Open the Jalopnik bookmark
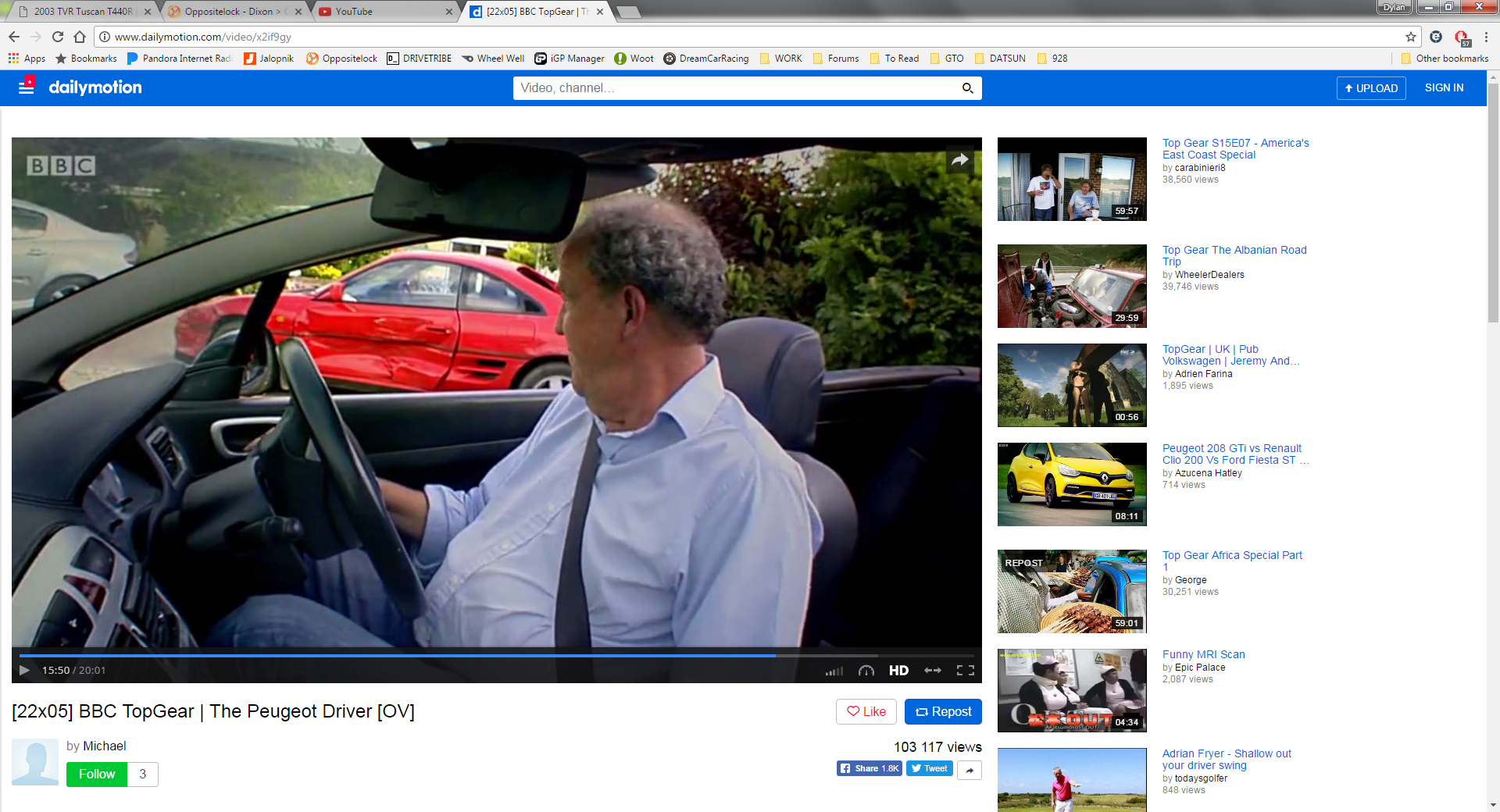Screen dimensions: 1500x812 (269, 59)
